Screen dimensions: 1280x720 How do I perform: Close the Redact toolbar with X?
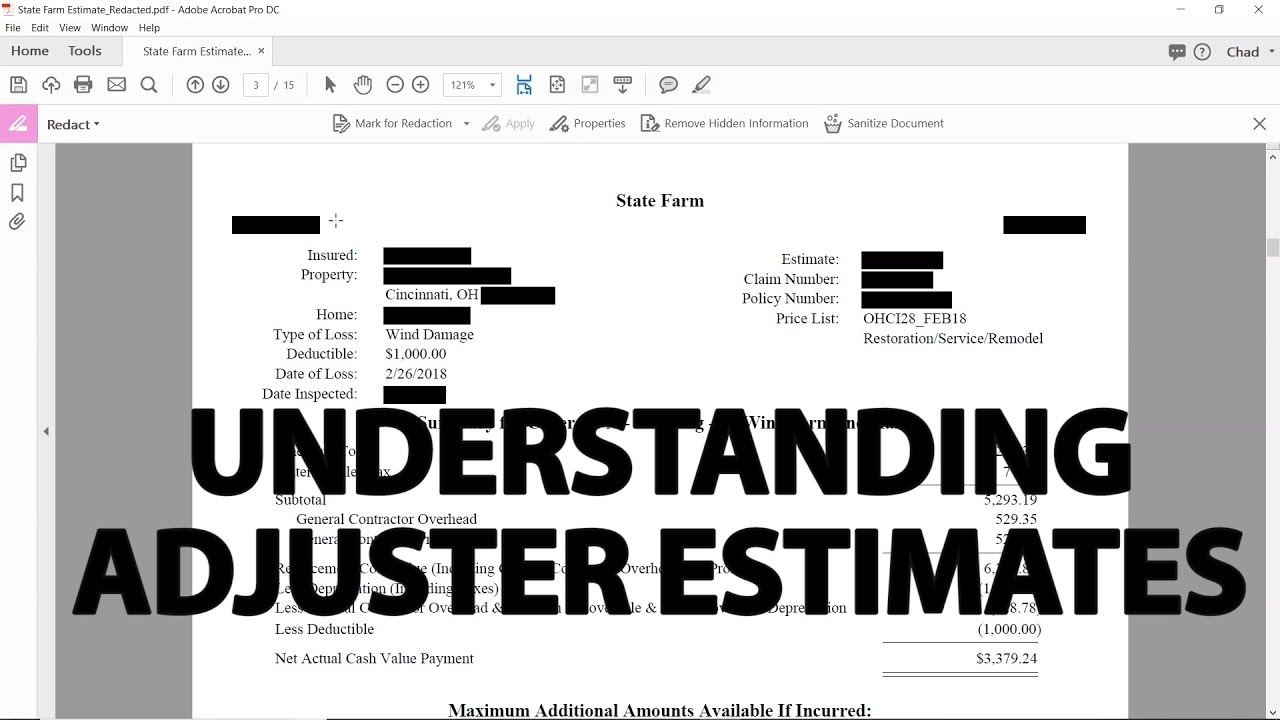[1259, 124]
